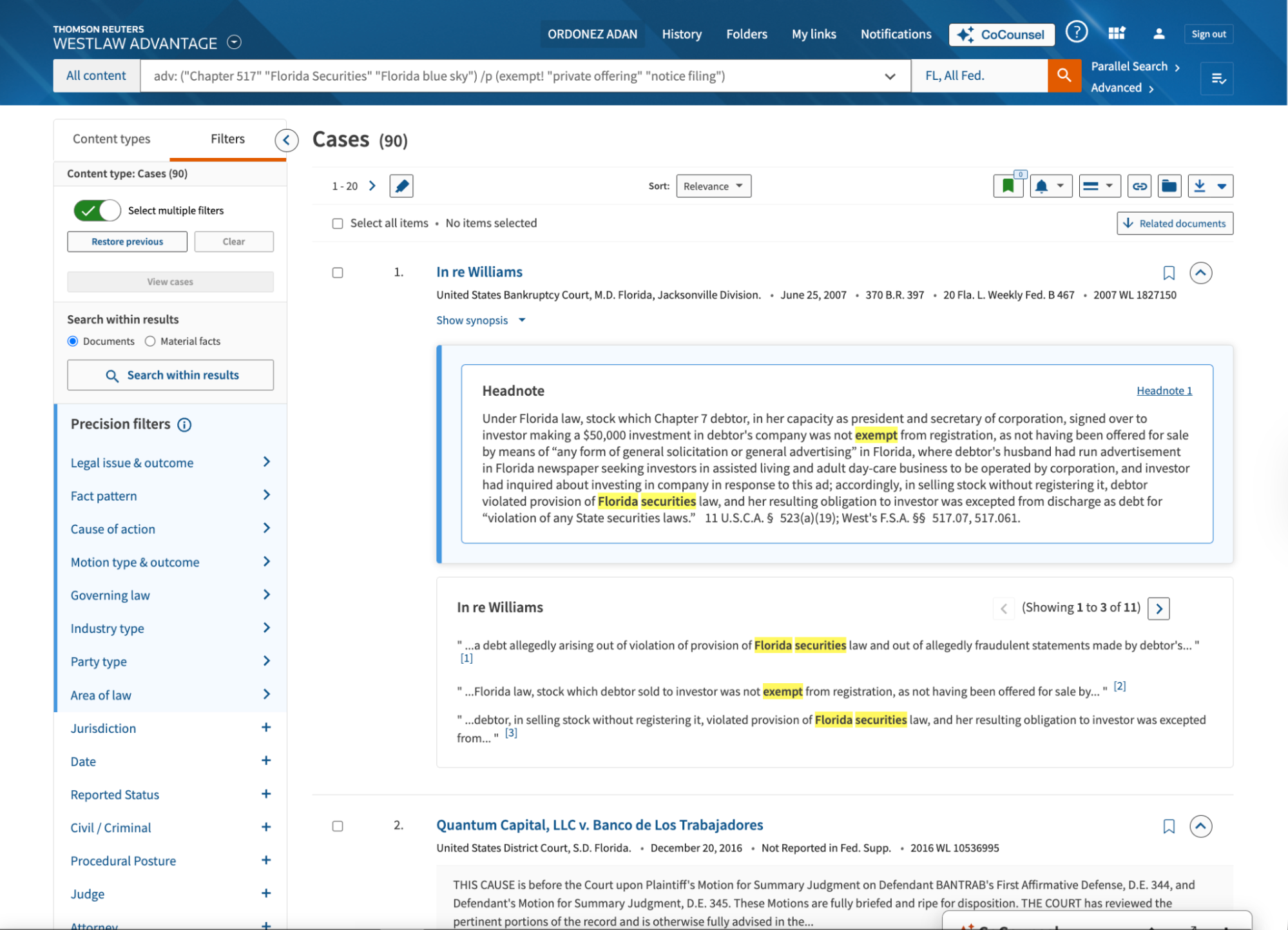The height and width of the screenshot is (930, 1288).
Task: Copy link with the chain icon
Action: 1139,186
